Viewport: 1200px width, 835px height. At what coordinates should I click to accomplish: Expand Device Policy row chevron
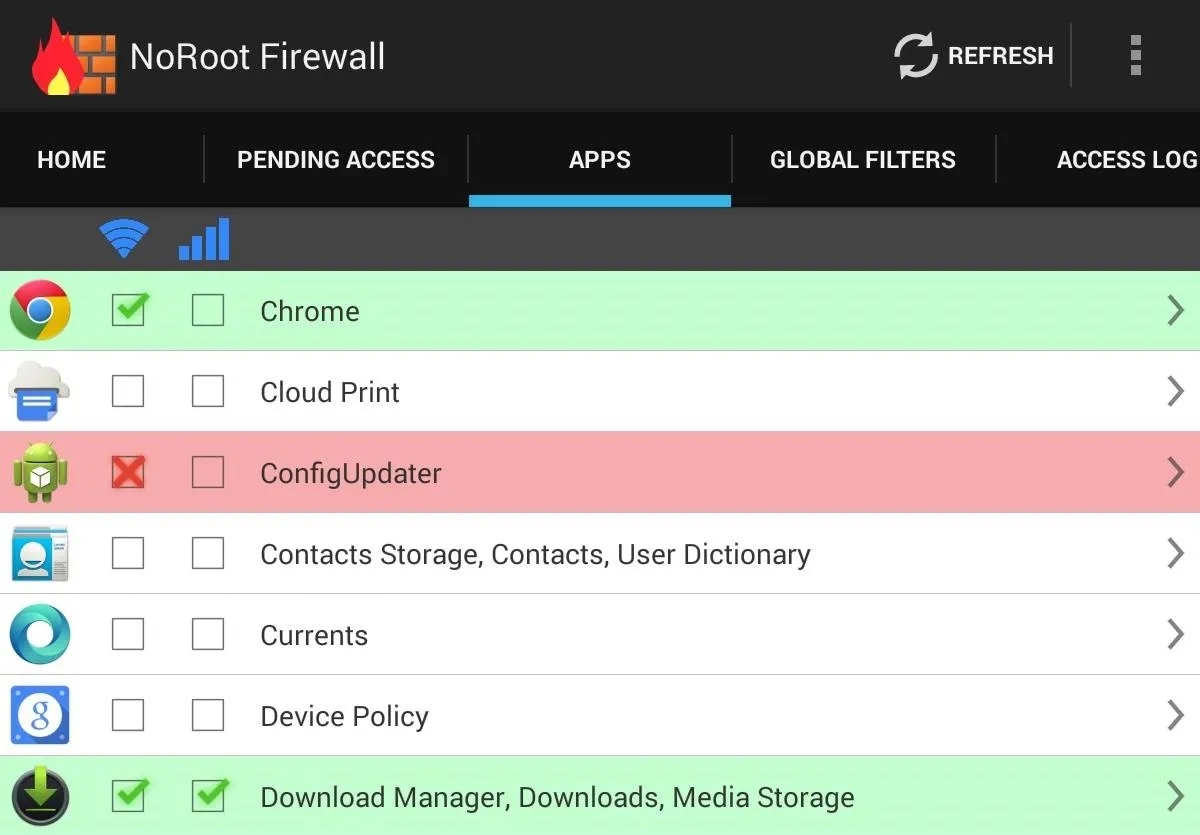(x=1175, y=716)
